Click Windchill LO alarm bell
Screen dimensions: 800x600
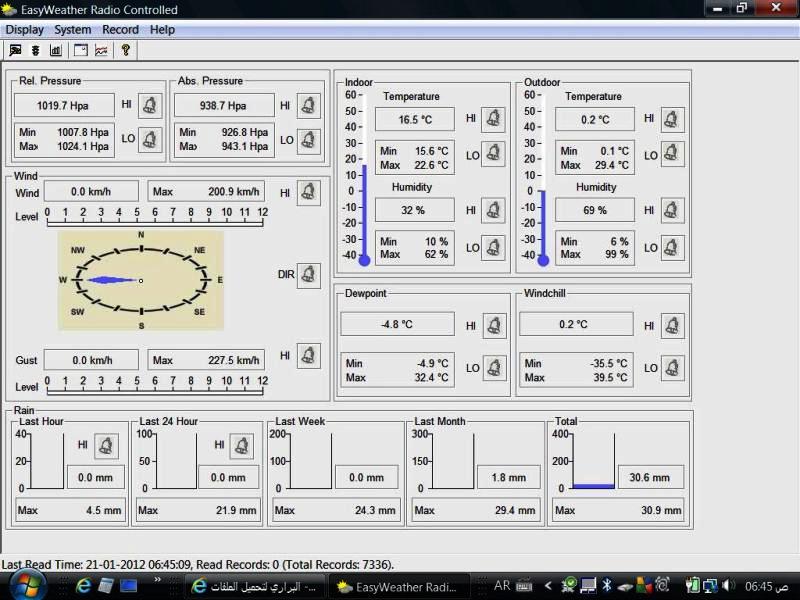(672, 368)
